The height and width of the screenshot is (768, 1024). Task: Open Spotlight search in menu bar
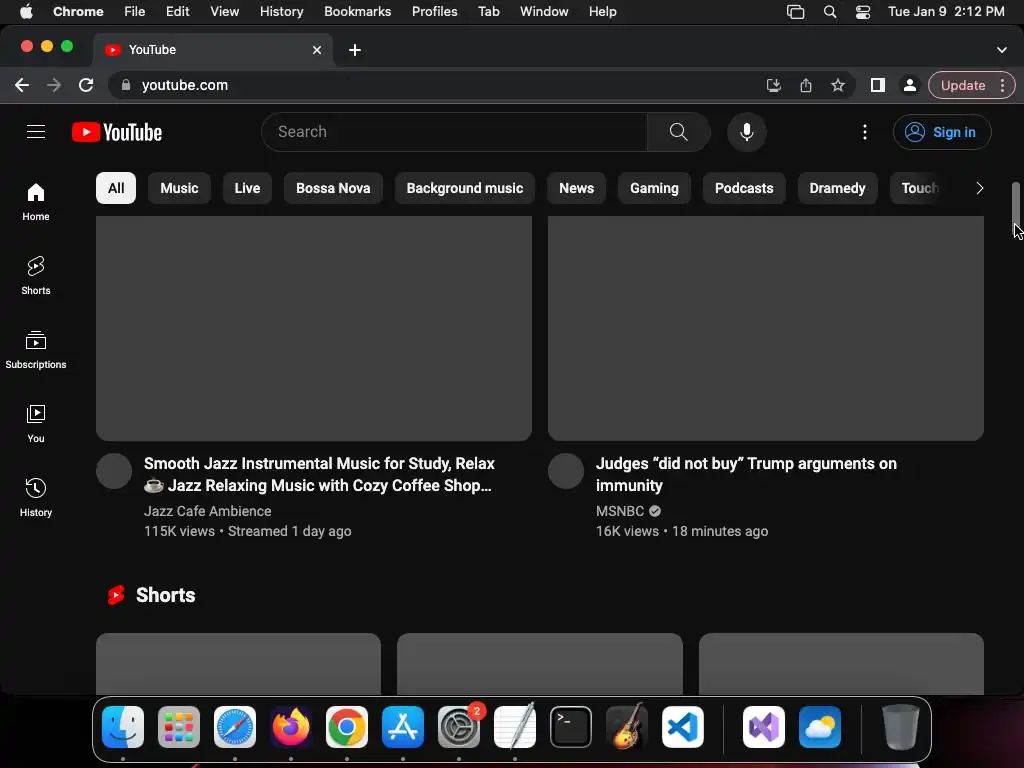click(830, 12)
